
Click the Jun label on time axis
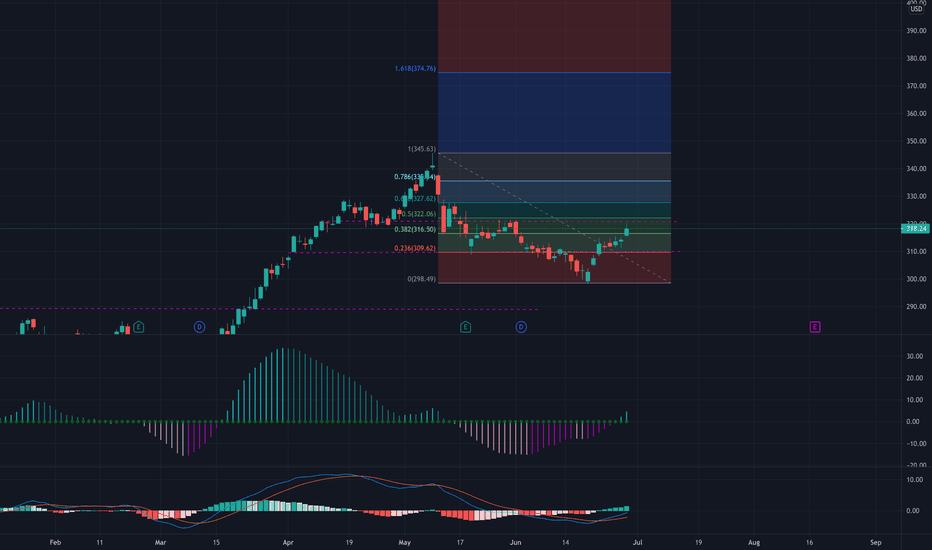click(515, 542)
